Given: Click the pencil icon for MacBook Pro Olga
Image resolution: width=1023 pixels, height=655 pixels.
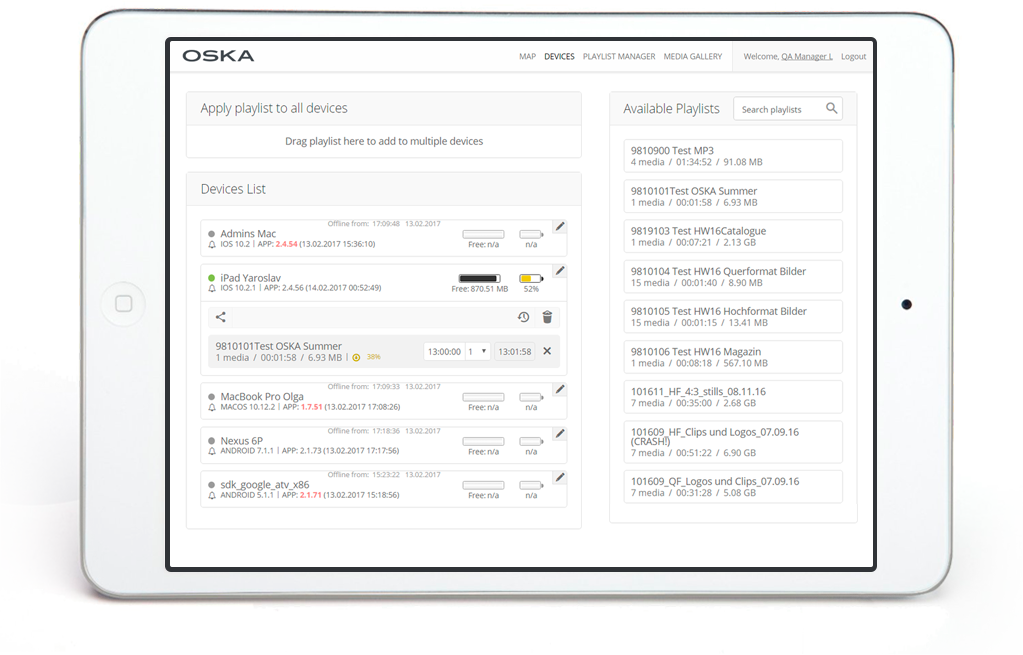Looking at the screenshot, I should [560, 389].
